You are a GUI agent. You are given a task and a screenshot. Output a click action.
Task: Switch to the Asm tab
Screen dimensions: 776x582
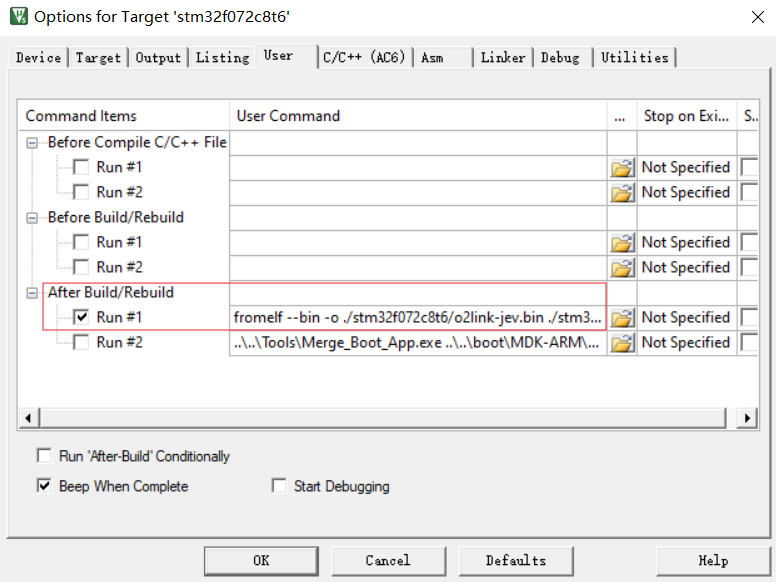[x=442, y=57]
